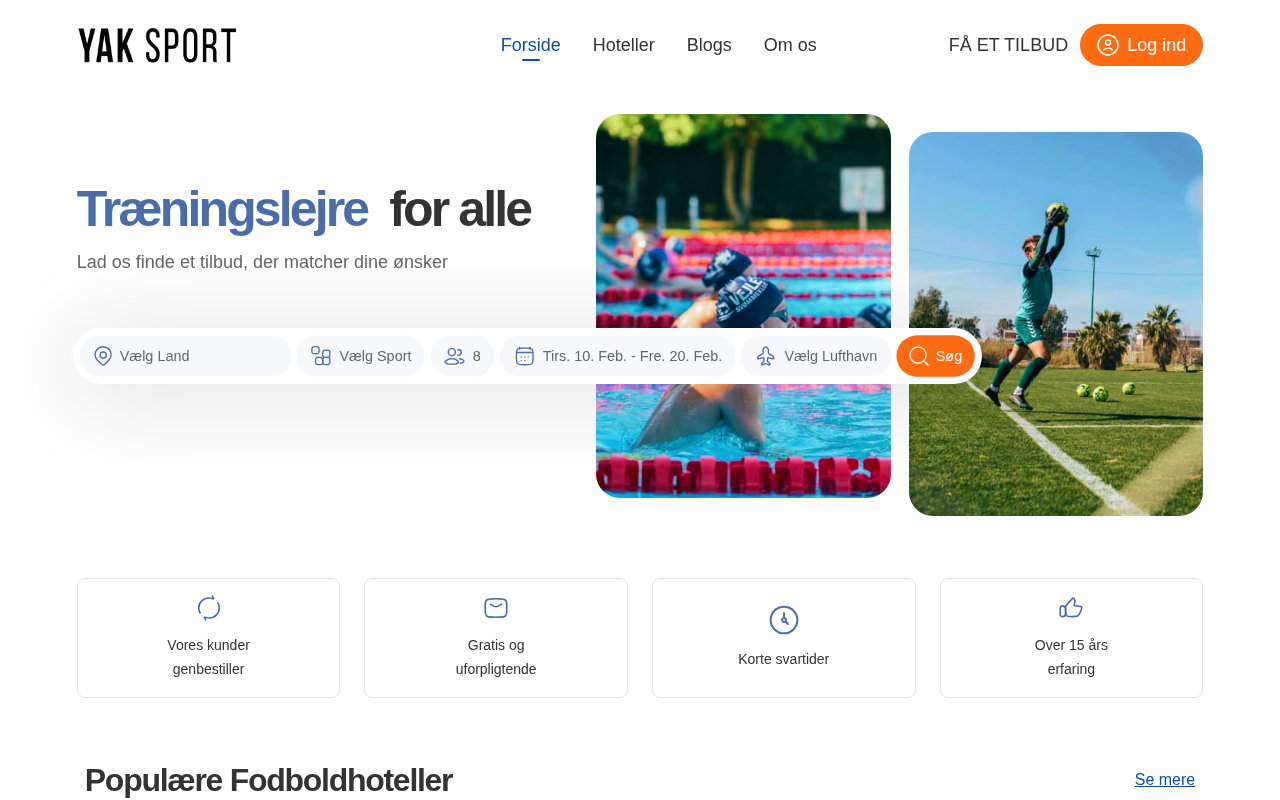Image resolution: width=1280 pixels, height=800 pixels.
Task: Click the user profile icon in Log ind
Action: pos(1108,45)
